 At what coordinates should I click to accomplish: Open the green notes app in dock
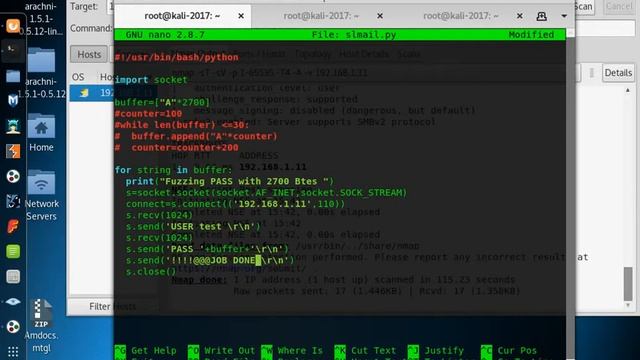tap(13, 251)
